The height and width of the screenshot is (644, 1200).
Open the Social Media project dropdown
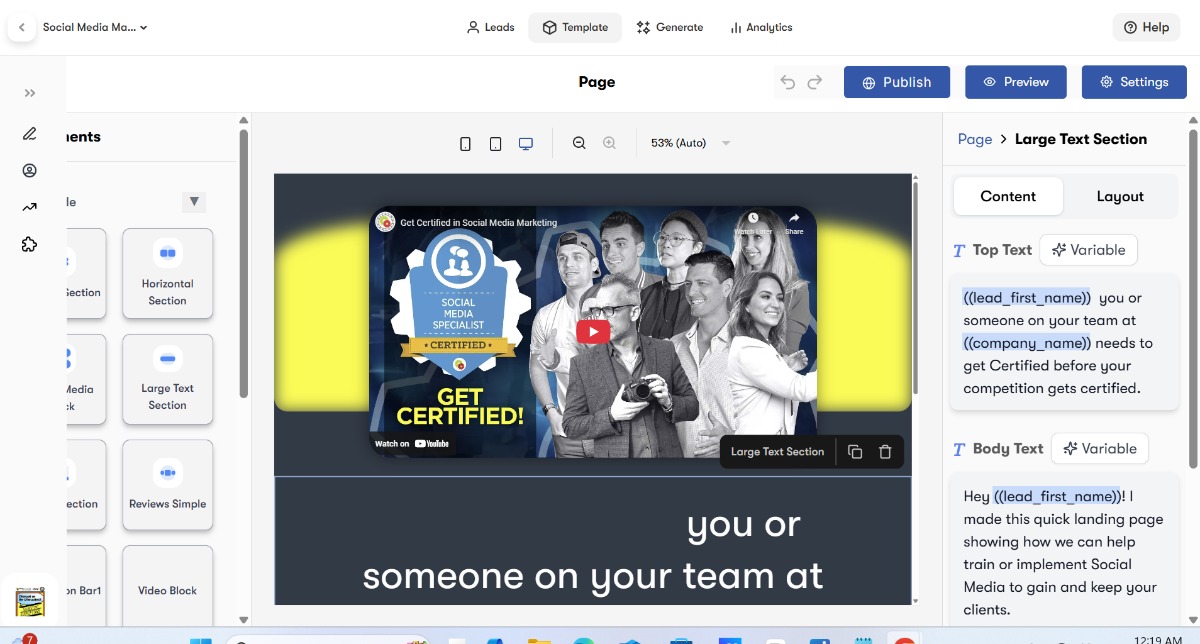pyautogui.click(x=95, y=28)
